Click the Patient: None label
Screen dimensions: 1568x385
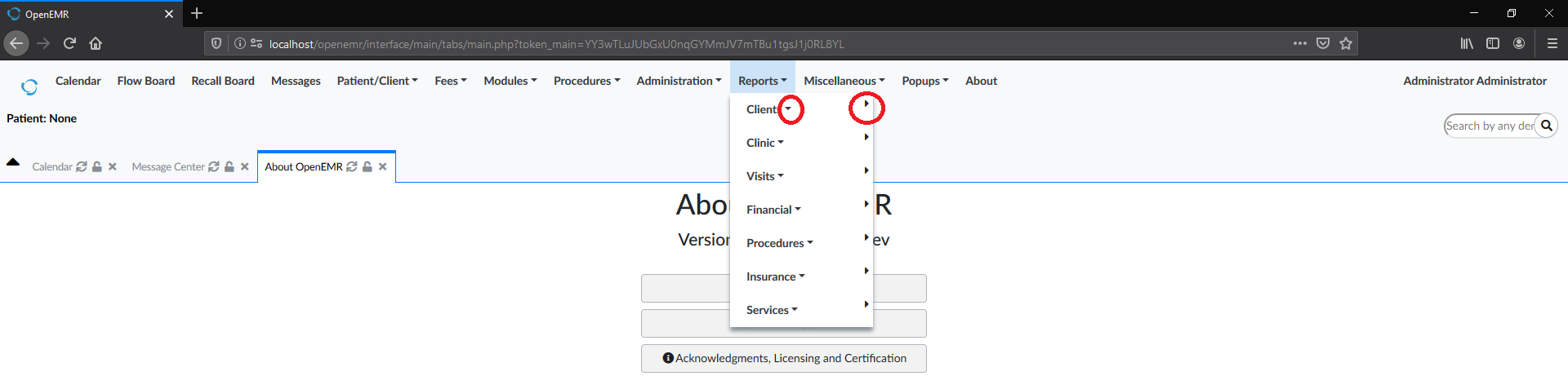(42, 118)
